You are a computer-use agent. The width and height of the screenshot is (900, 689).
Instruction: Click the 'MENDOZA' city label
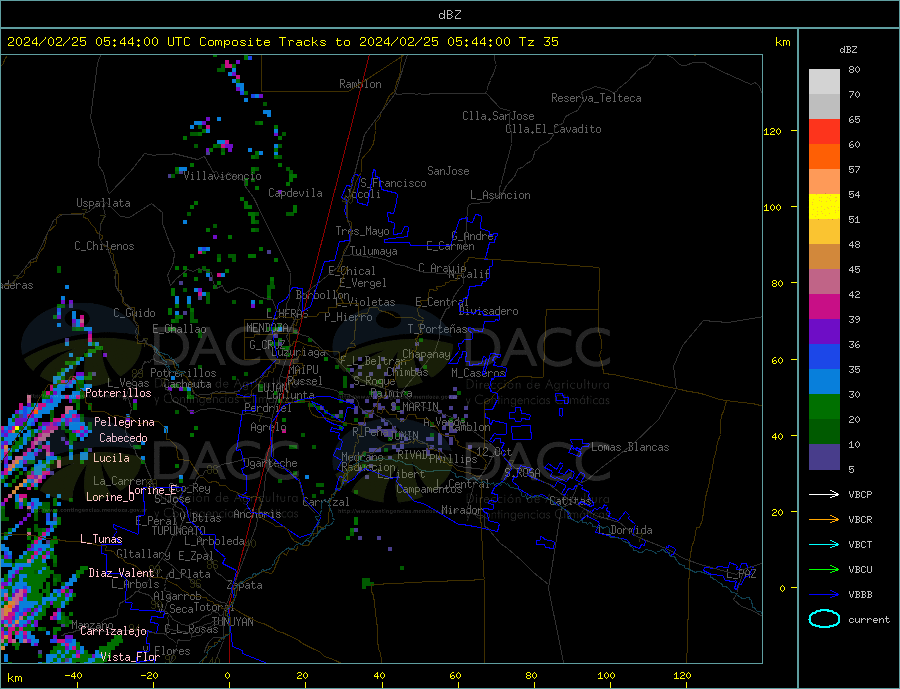click(267, 328)
